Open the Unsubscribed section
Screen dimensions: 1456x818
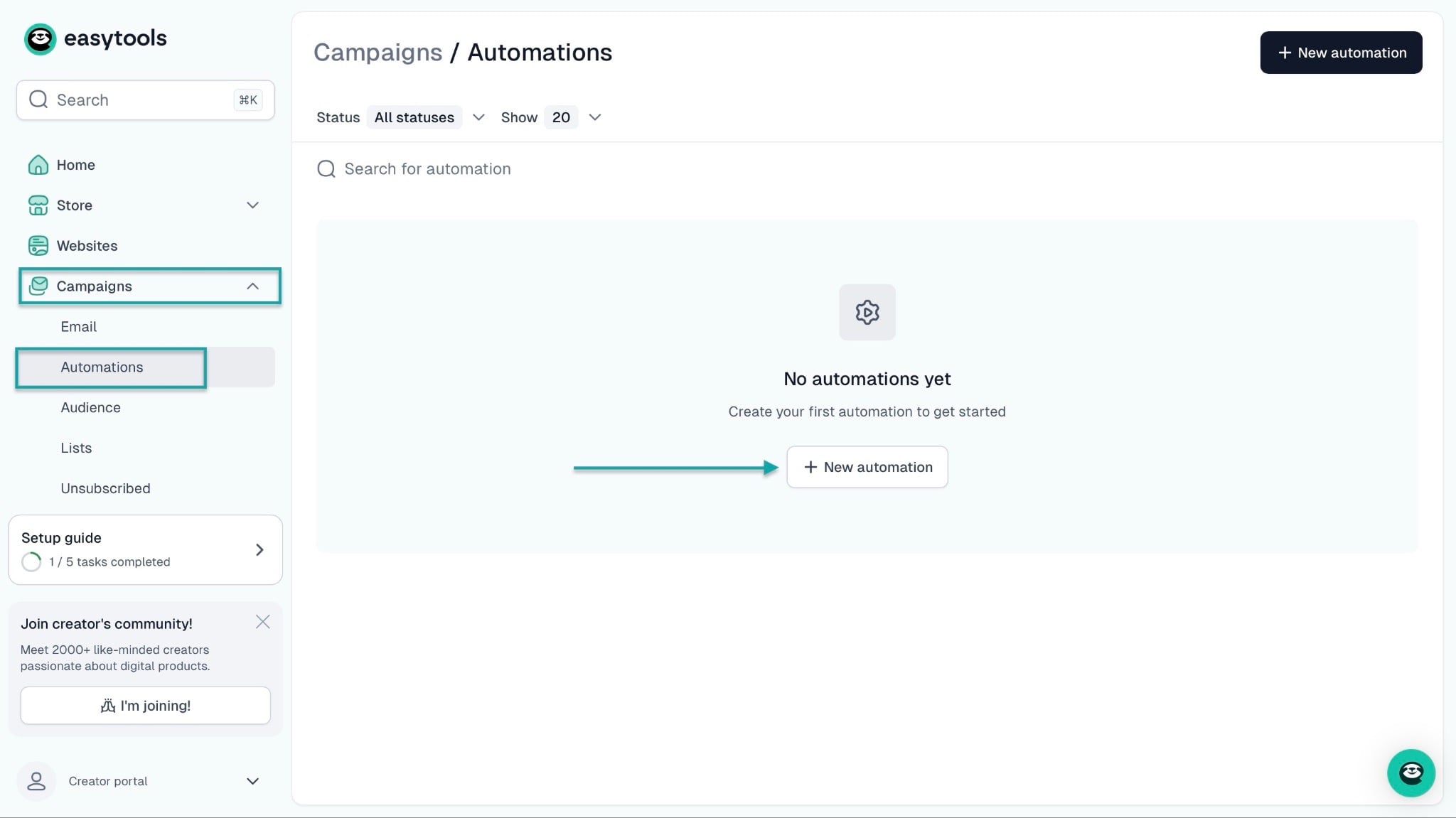(145, 489)
